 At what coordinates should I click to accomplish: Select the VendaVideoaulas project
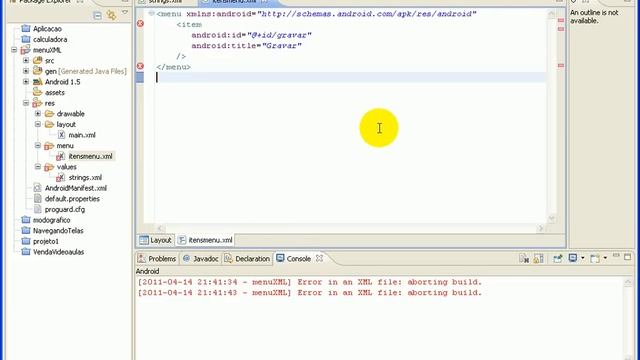(x=58, y=252)
